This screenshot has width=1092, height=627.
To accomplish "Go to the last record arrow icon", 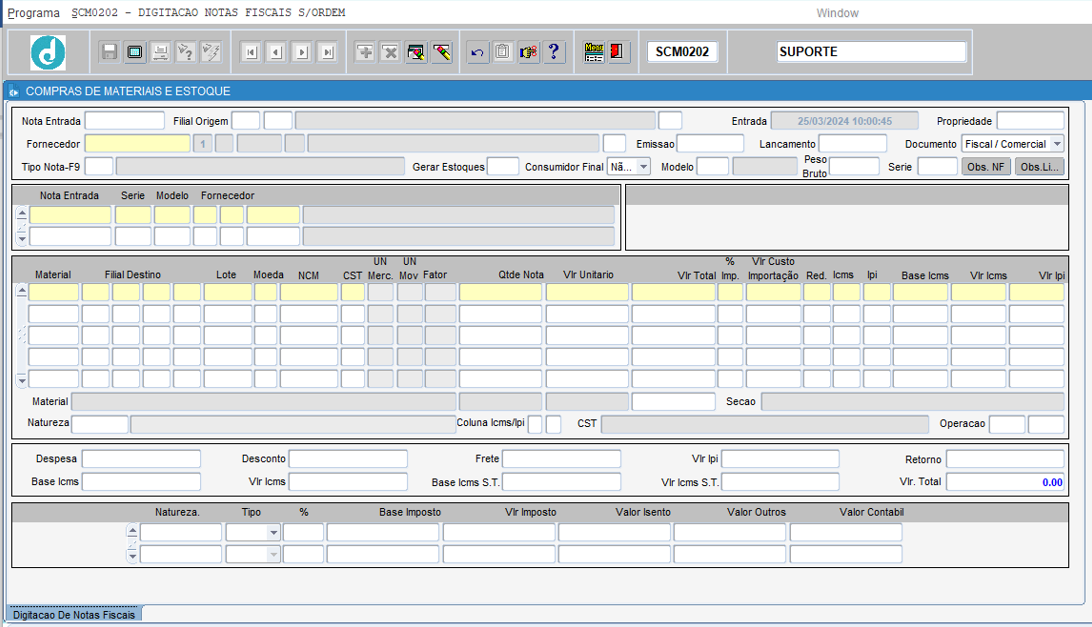I will point(327,52).
